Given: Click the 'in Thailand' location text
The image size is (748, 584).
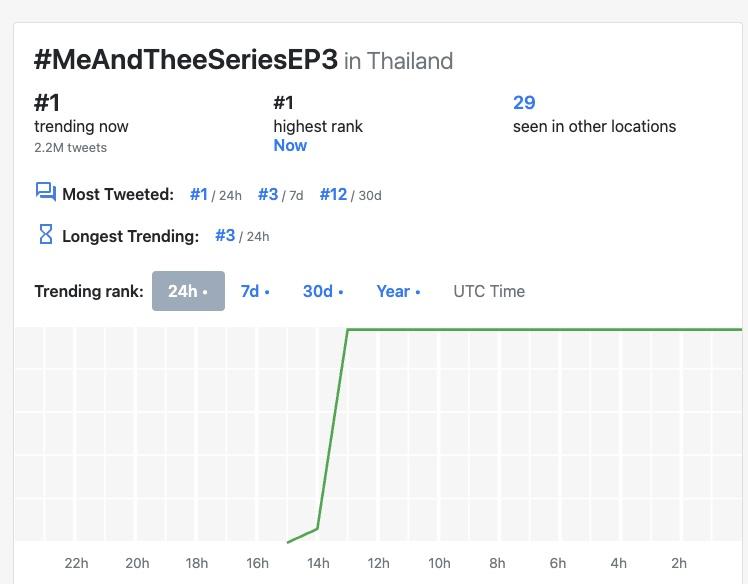Looking at the screenshot, I should (x=399, y=61).
